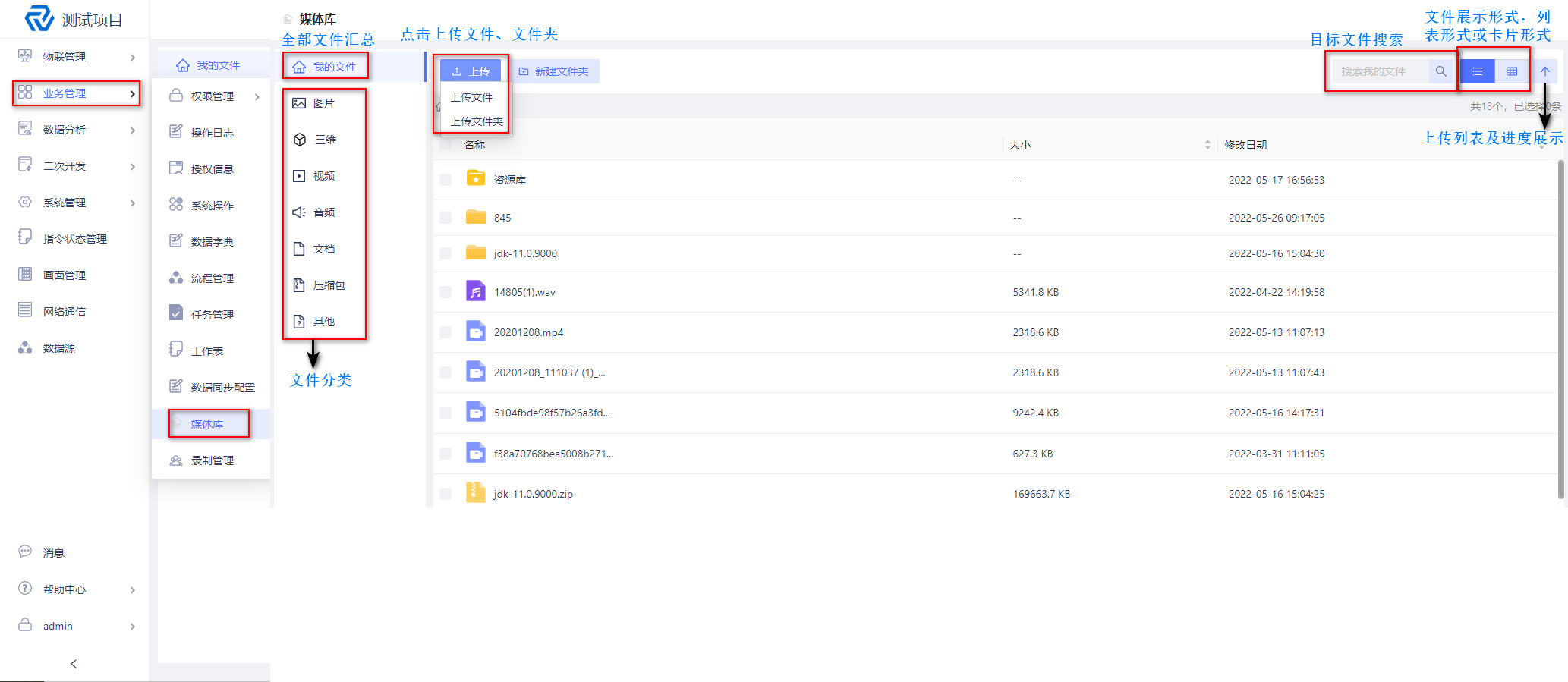Click the 资源库 starred folder icon

(476, 179)
